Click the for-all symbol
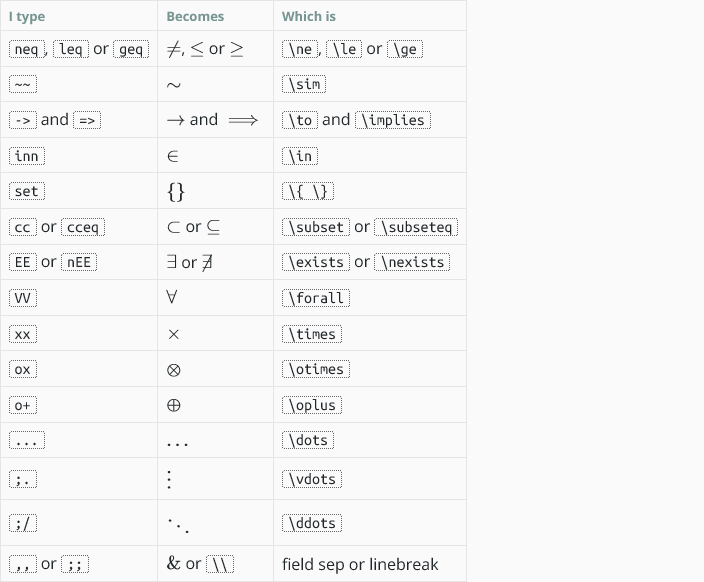Image resolution: width=704 pixels, height=582 pixels. click(174, 298)
